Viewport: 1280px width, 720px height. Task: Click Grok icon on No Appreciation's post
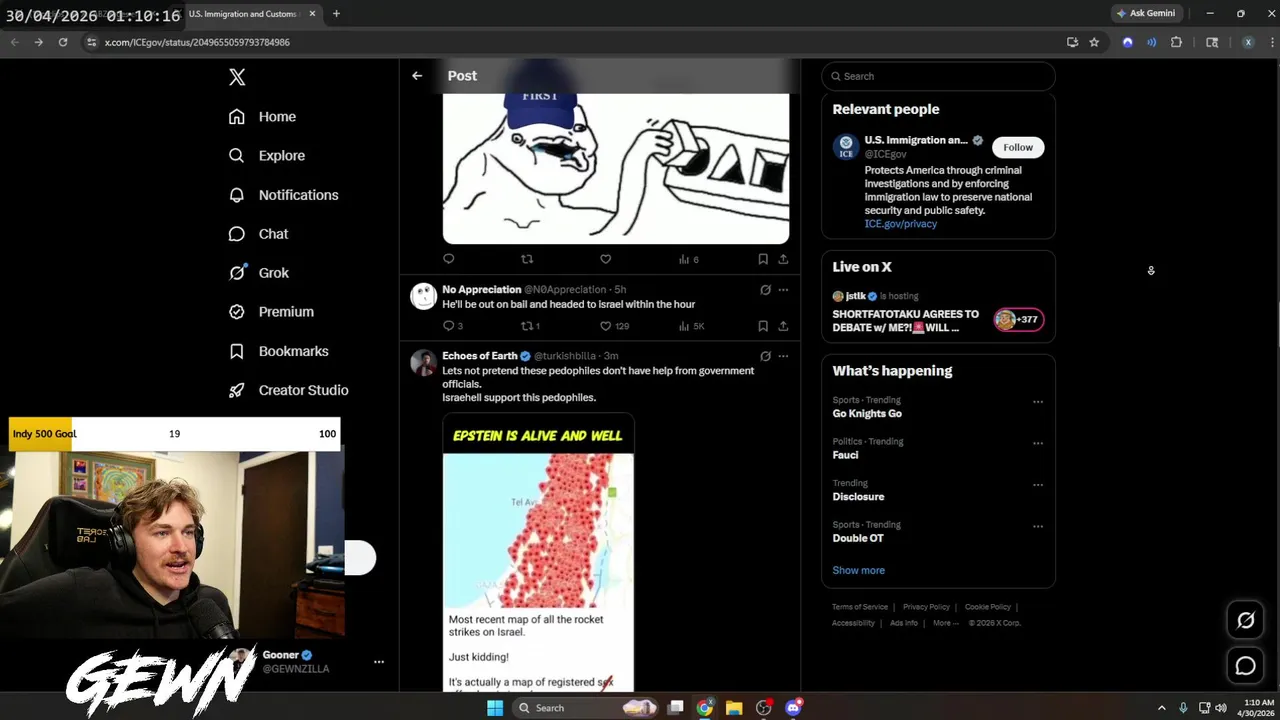[765, 290]
